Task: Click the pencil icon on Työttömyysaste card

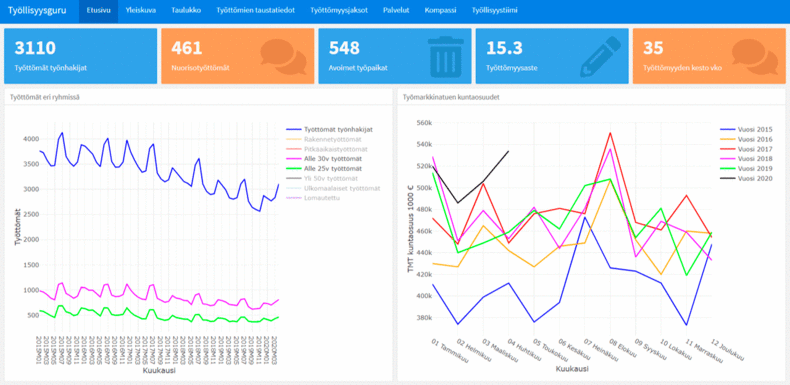Action: point(601,55)
